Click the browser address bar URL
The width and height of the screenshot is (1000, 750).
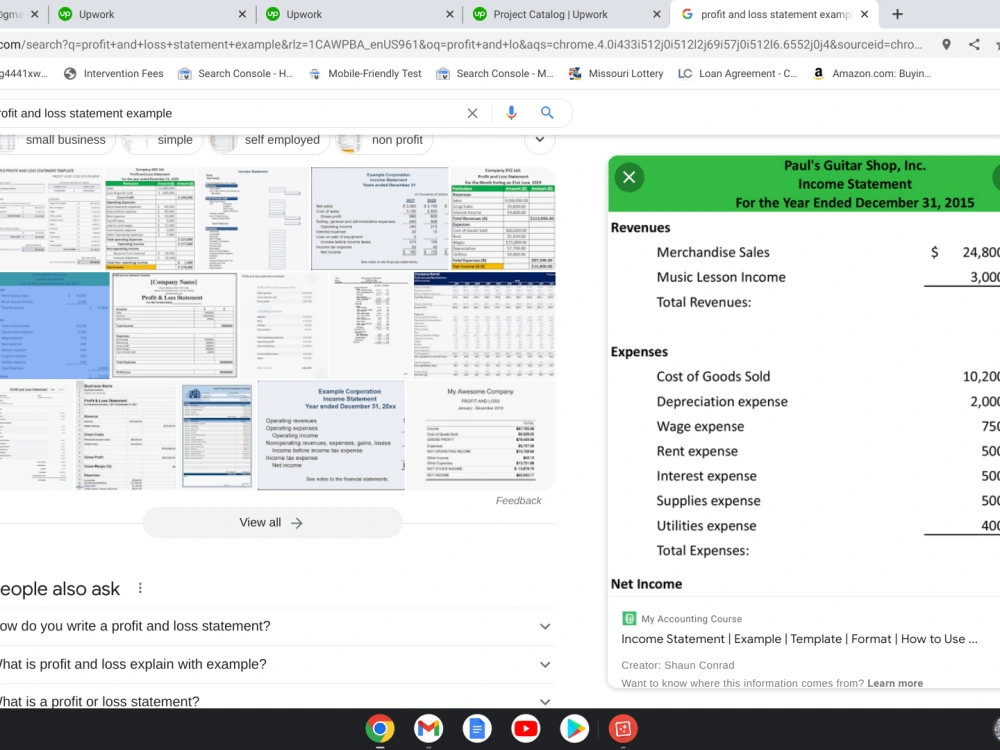point(460,44)
